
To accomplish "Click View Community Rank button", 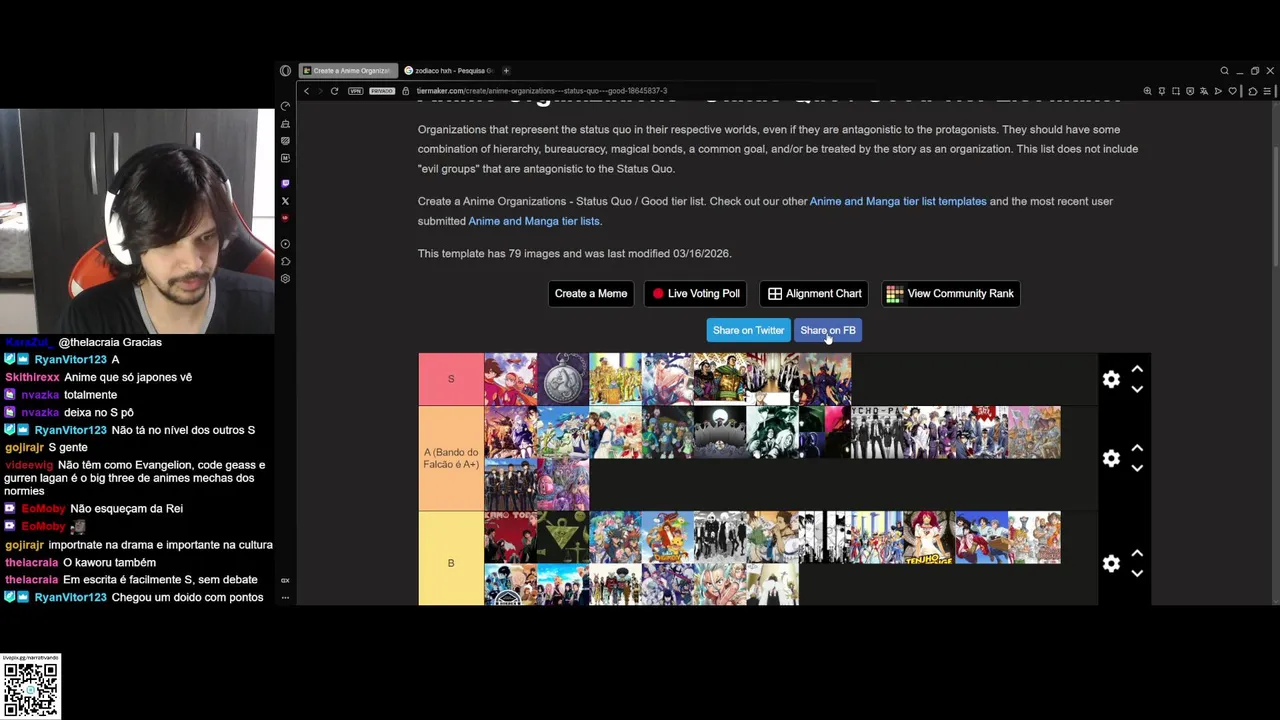I will 950,294.
